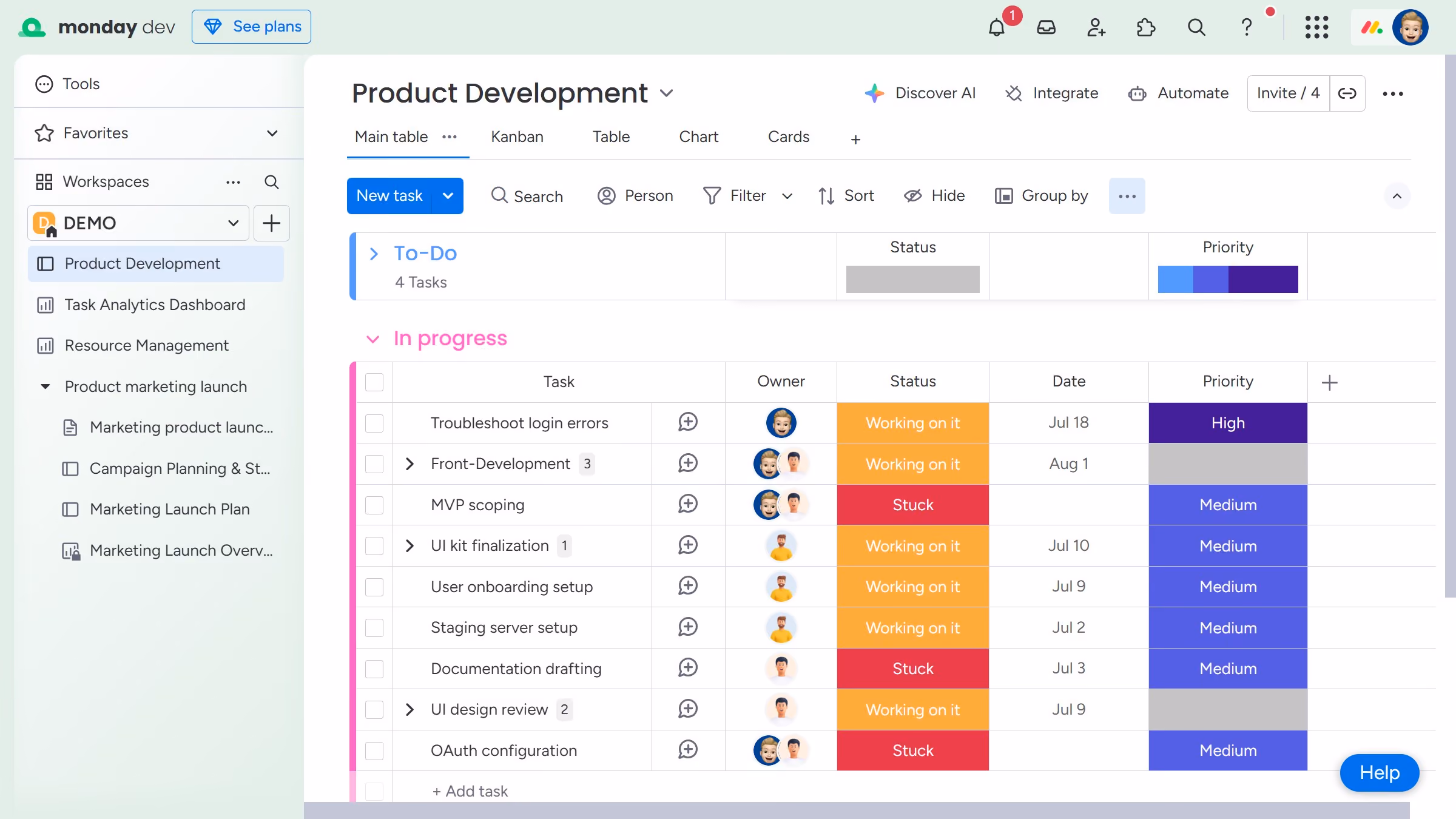Open the DEMO workspace selector
The width and height of the screenshot is (1456, 819).
[138, 223]
